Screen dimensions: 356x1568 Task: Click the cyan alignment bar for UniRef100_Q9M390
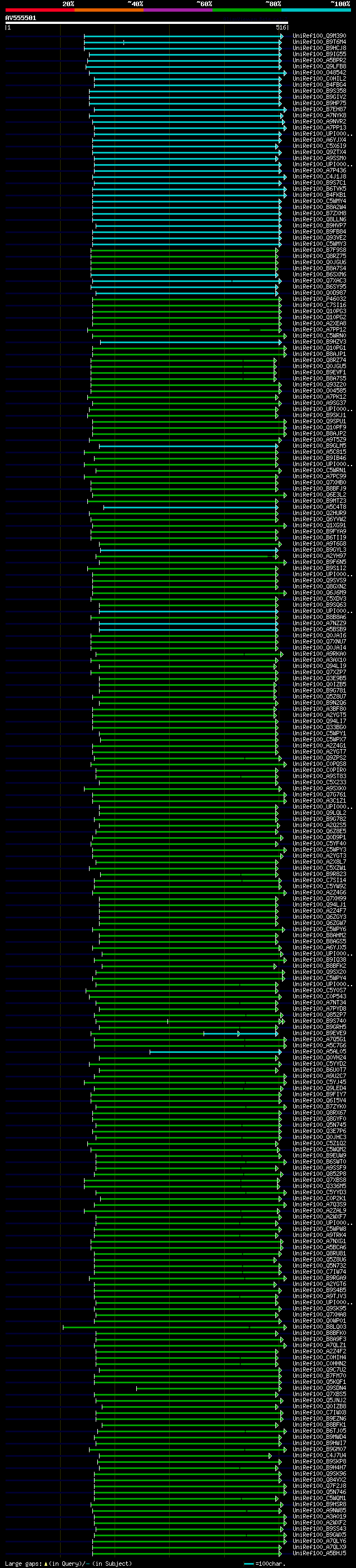183,36
